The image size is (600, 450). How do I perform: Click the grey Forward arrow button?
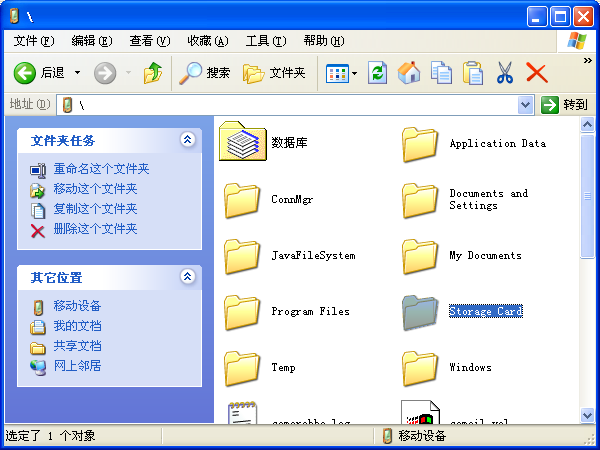pyautogui.click(x=105, y=73)
